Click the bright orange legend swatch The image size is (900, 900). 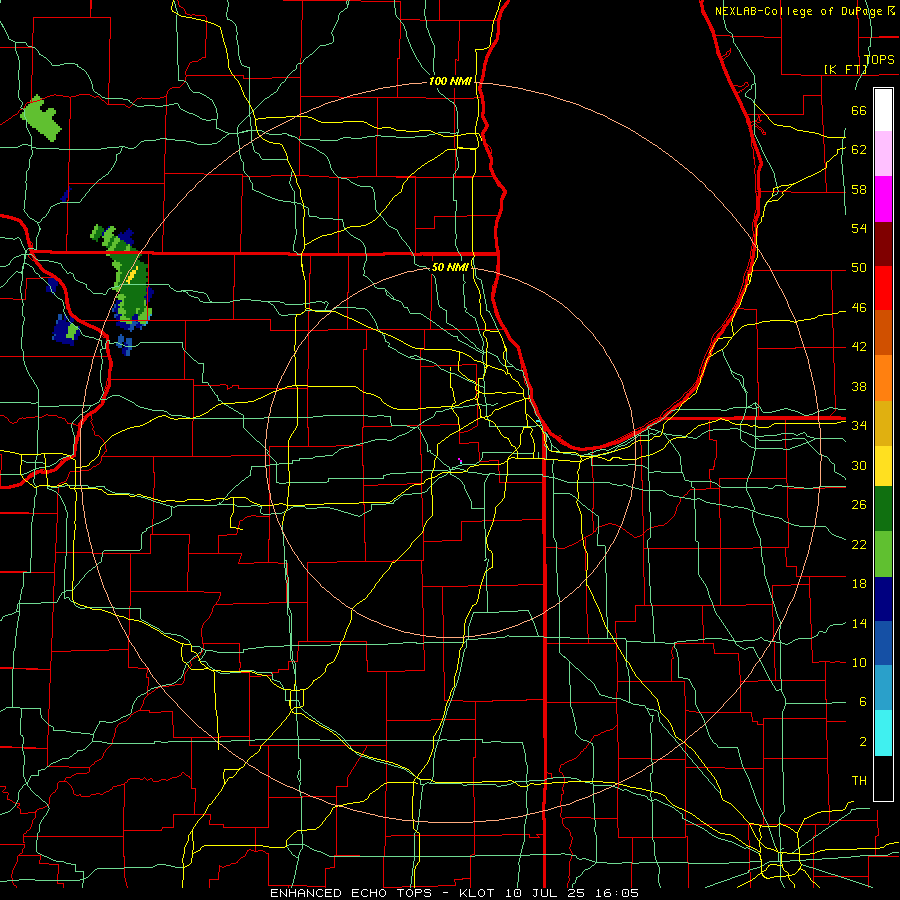tap(883, 378)
